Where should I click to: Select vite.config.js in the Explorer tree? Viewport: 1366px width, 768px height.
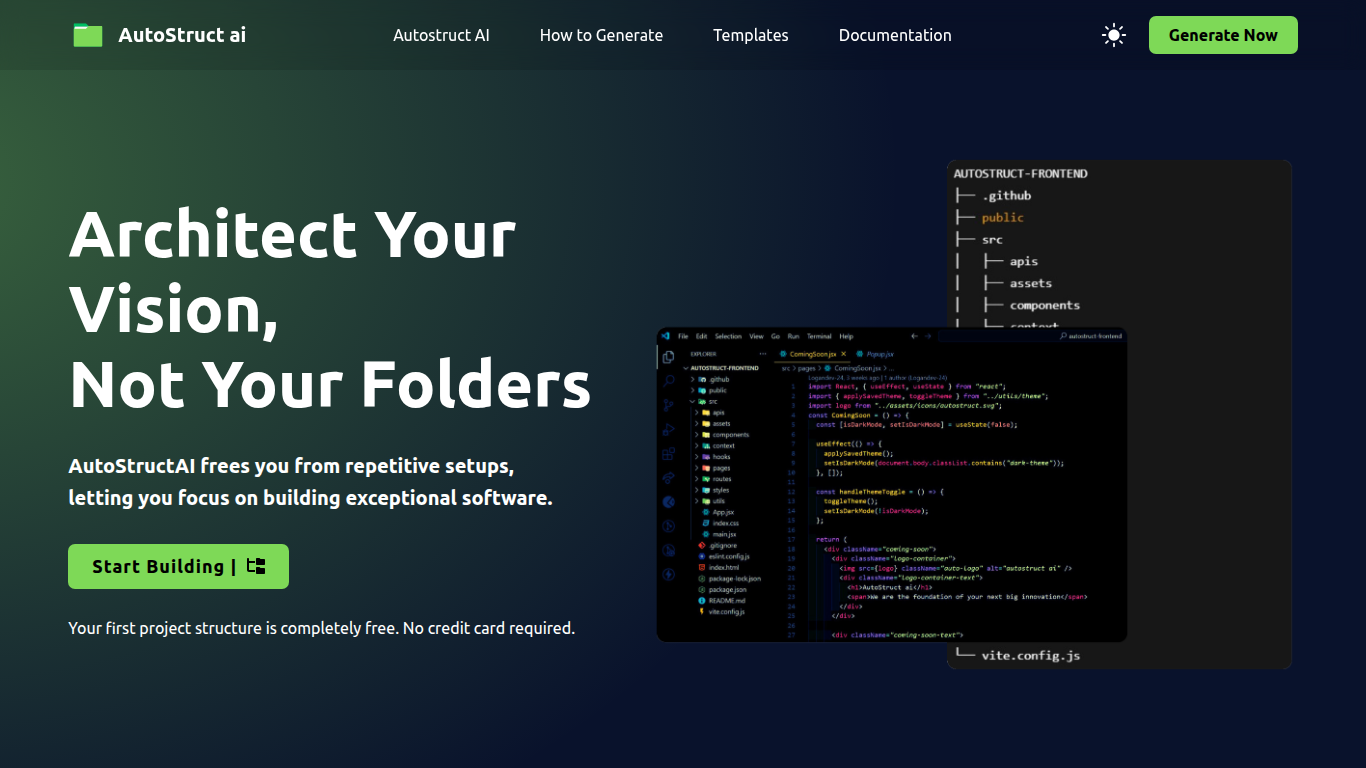(x=726, y=611)
